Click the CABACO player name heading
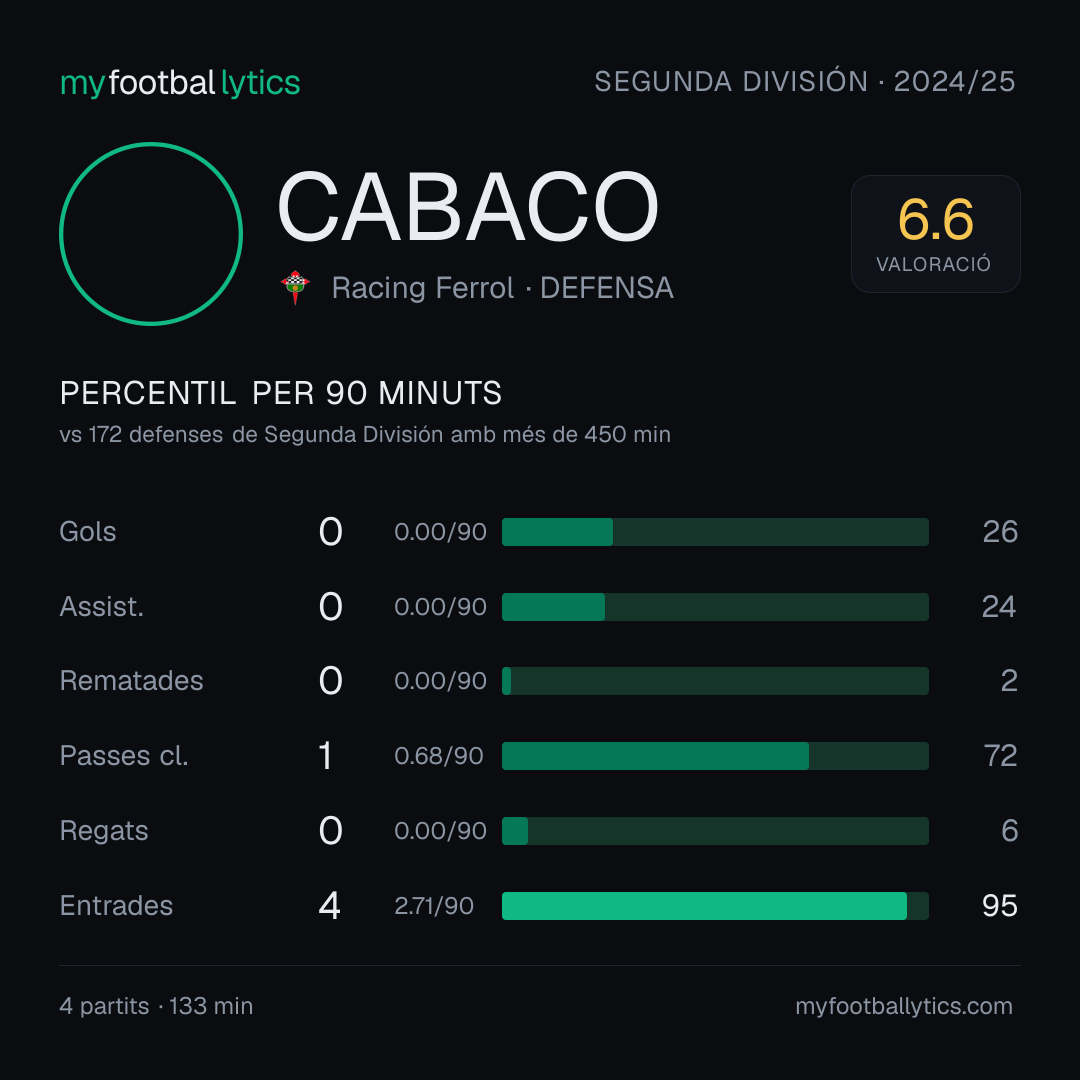 pyautogui.click(x=468, y=207)
